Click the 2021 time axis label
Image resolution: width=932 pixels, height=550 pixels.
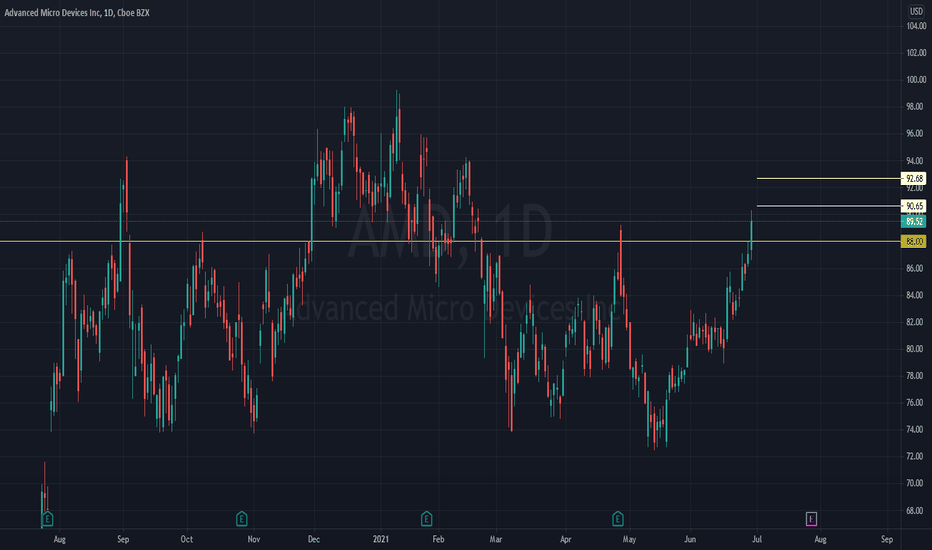[381, 540]
